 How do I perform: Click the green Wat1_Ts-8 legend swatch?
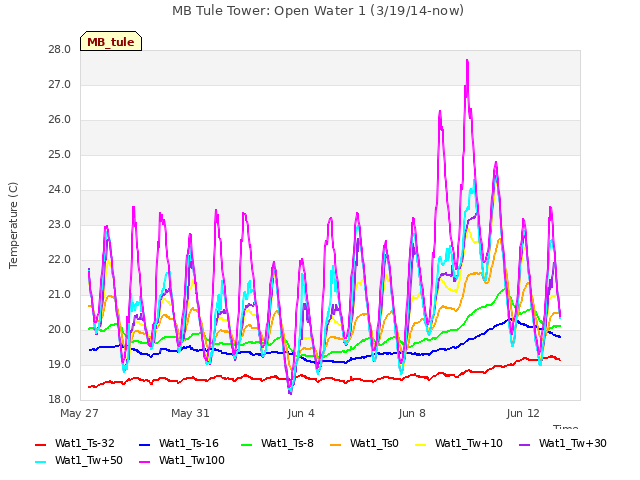click(x=247, y=444)
